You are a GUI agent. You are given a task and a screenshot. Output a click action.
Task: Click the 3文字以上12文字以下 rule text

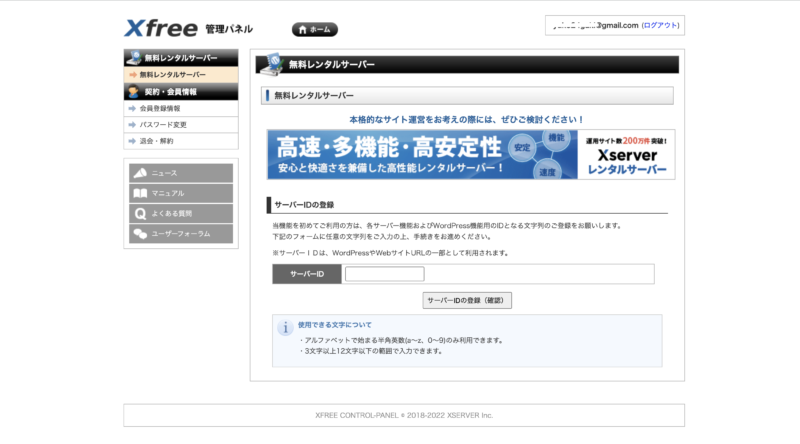(371, 351)
